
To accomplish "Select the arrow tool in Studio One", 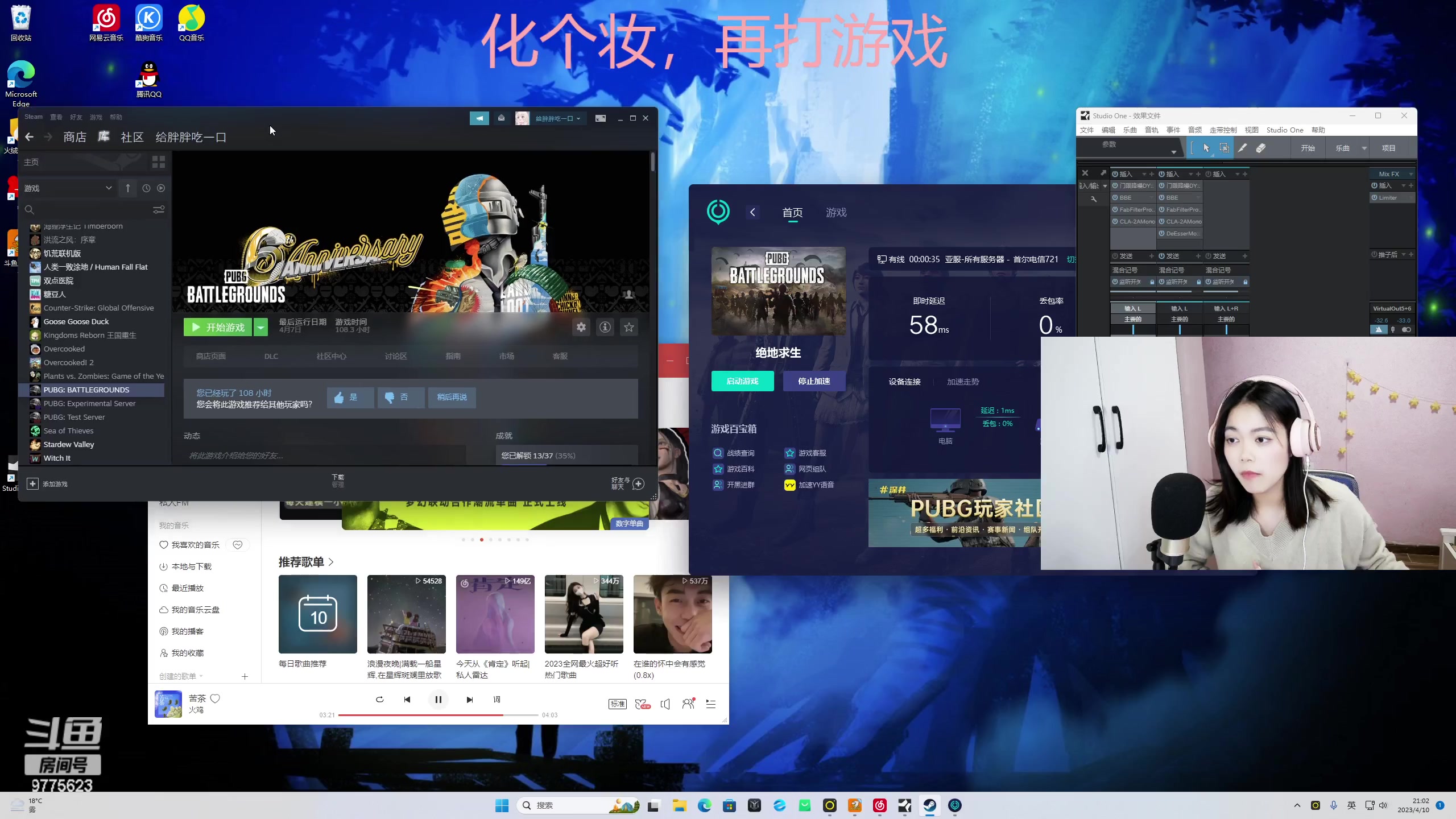I will pos(1206,148).
